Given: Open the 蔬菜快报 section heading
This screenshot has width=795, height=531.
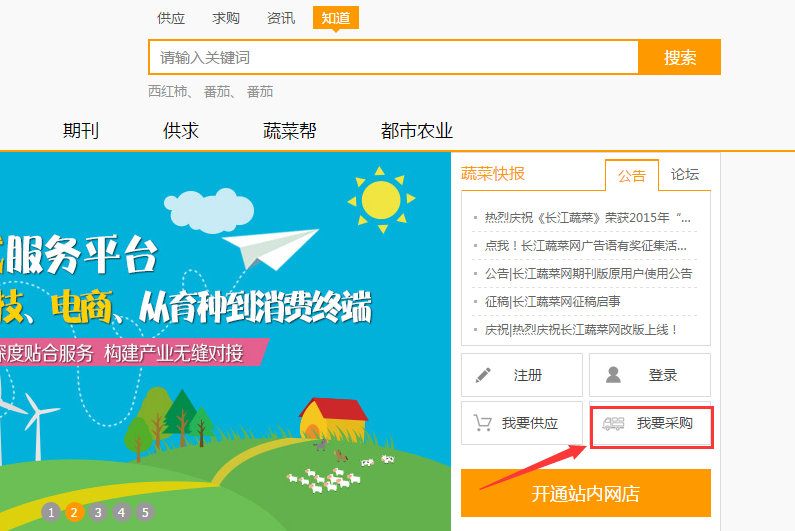Looking at the screenshot, I should pos(493,173).
